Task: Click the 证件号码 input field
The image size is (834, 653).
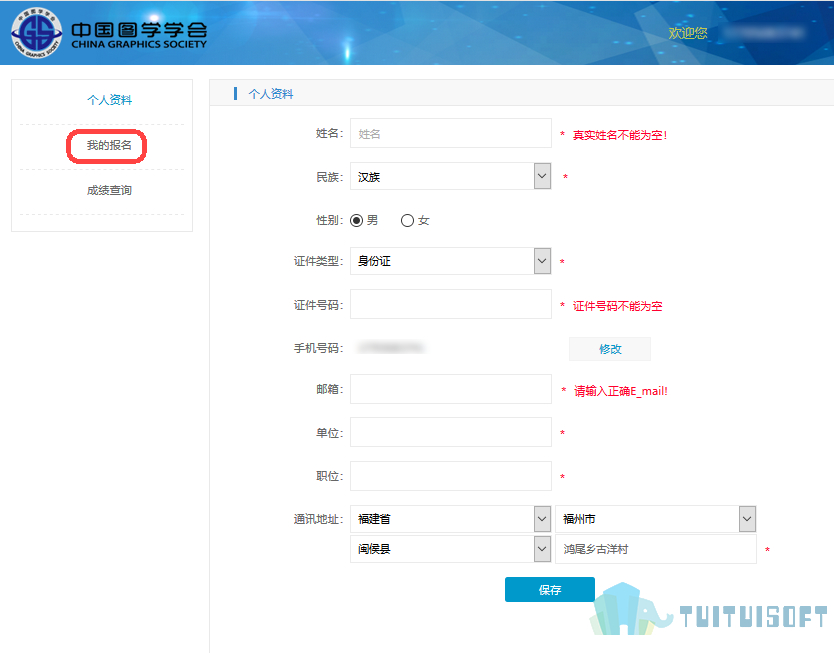Action: pyautogui.click(x=451, y=304)
